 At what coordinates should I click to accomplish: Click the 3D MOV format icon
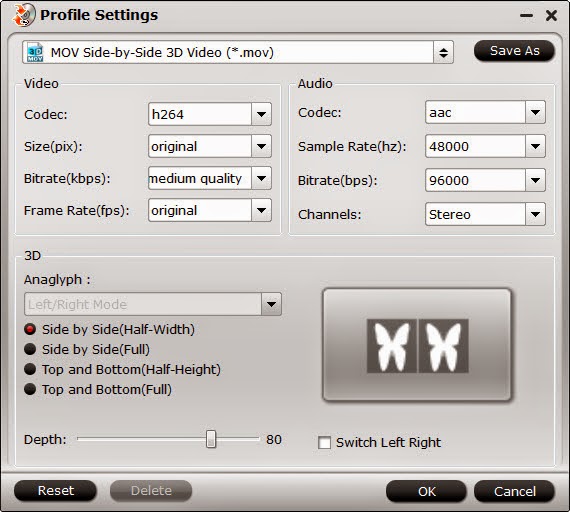[x=35, y=53]
